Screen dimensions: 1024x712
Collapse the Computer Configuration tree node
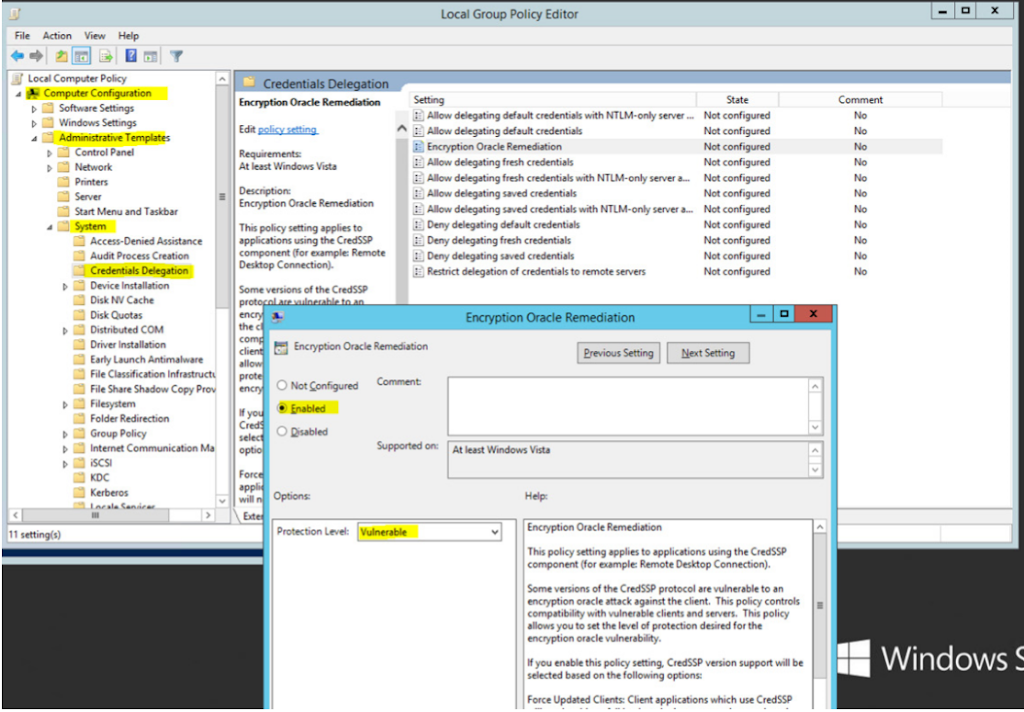point(19,94)
